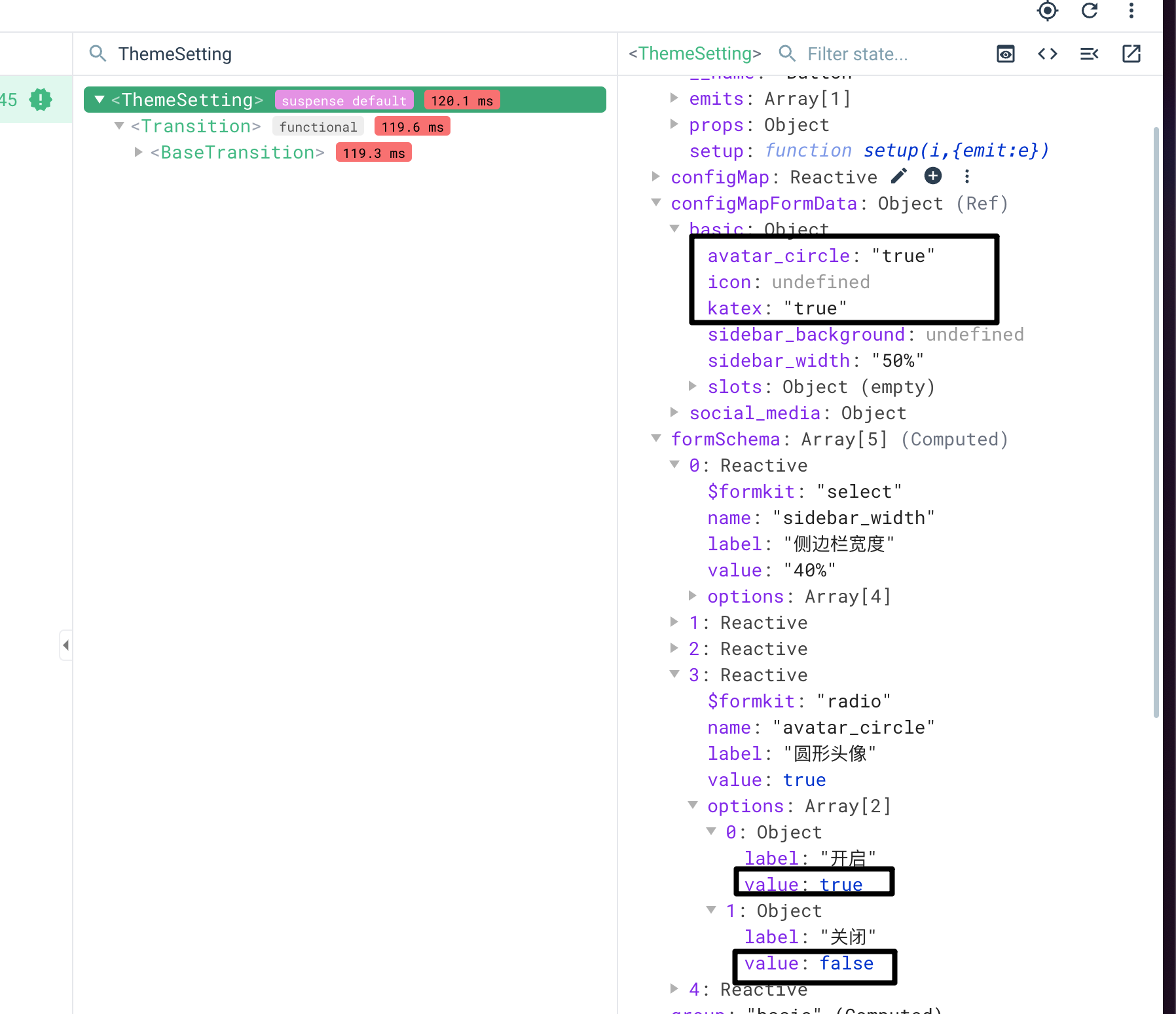Collapse the formSchema Array
The image size is (1176, 1014).
[x=657, y=439]
